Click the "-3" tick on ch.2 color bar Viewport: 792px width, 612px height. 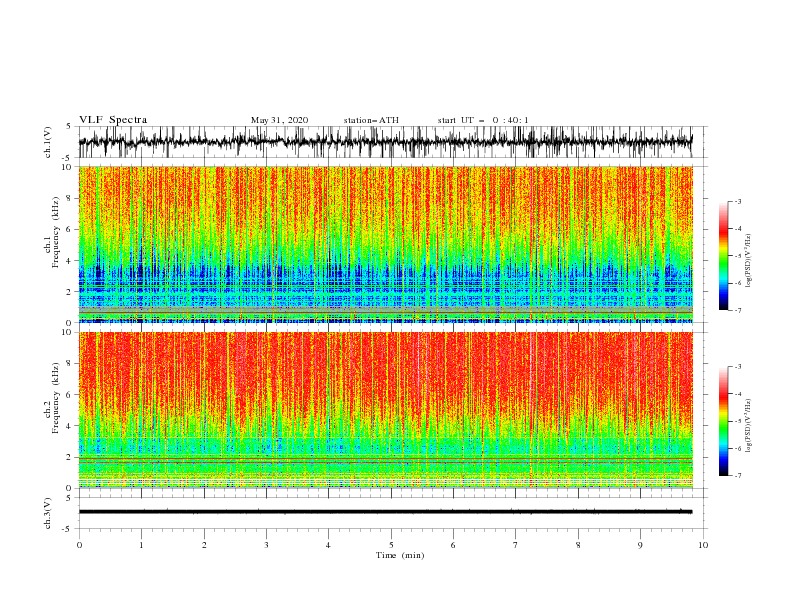pyautogui.click(x=737, y=367)
